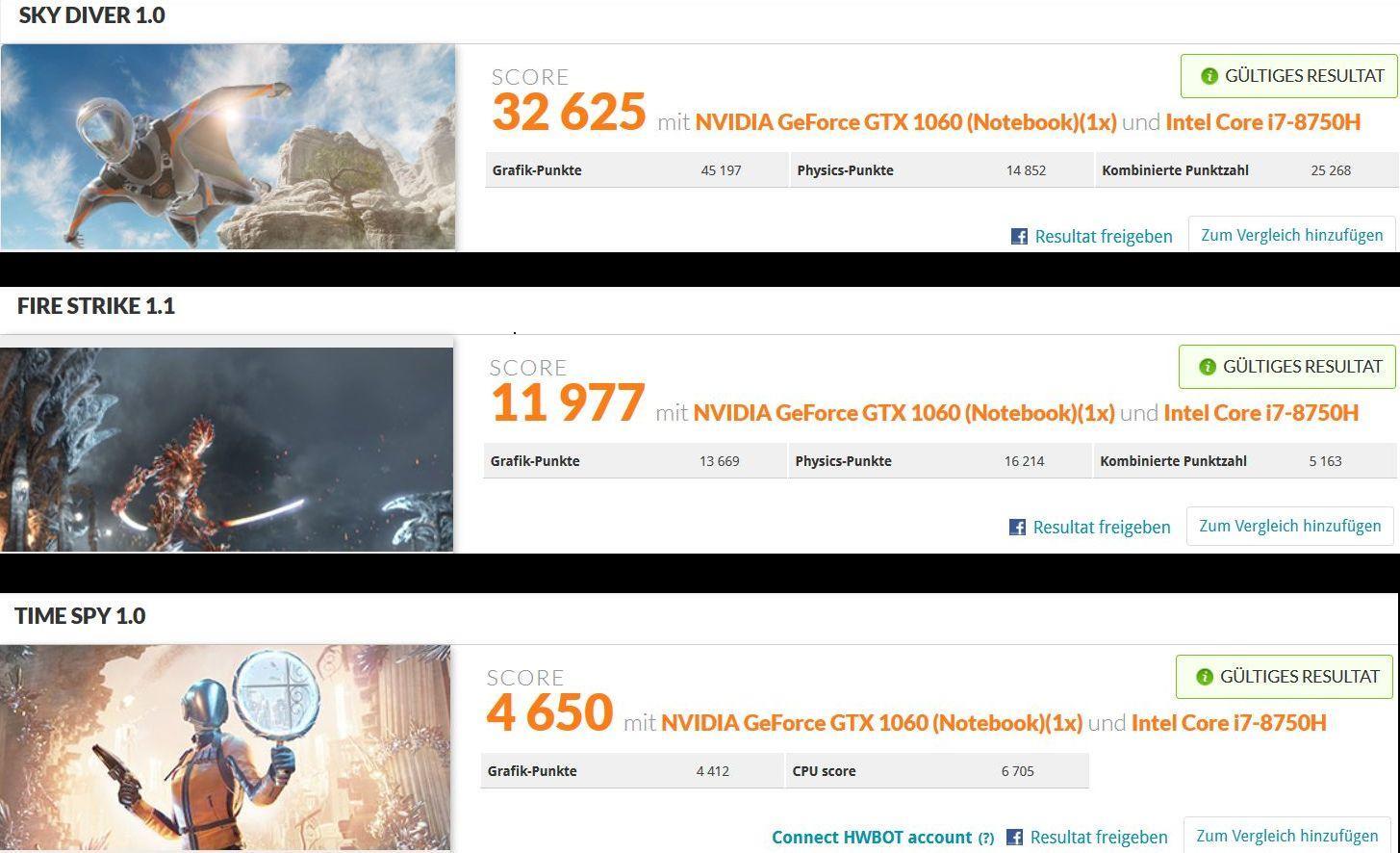Click the Intel Core i7-8750H link in Time Spy
The height and width of the screenshot is (853, 1400).
(x=1230, y=723)
